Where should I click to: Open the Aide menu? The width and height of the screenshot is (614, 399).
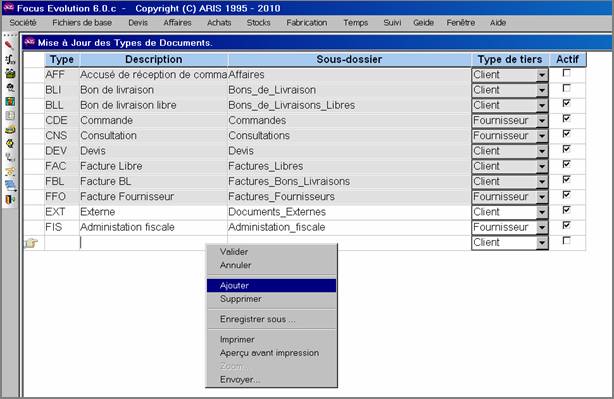(498, 23)
